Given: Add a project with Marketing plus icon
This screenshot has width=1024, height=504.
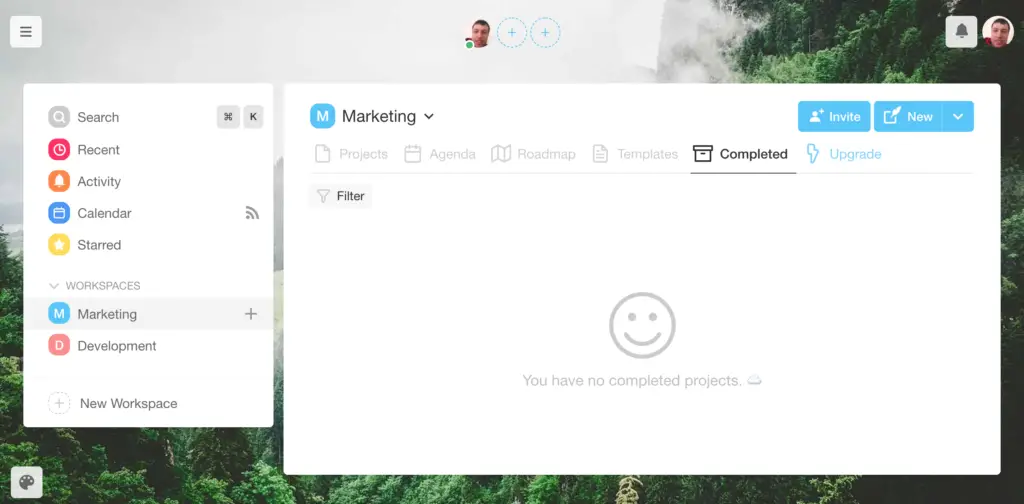Looking at the screenshot, I should (x=251, y=314).
